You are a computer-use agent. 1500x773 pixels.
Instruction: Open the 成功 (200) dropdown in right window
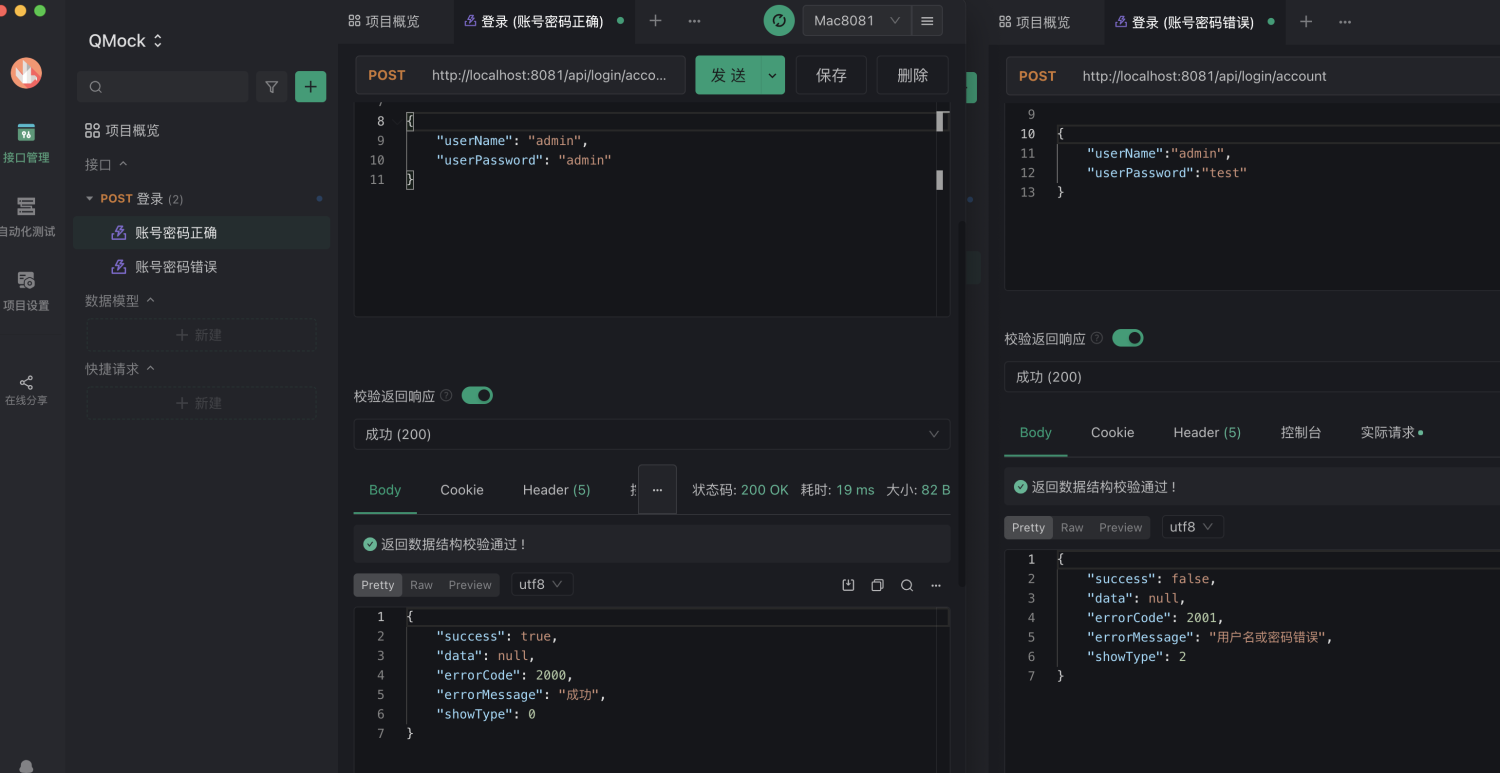point(1252,377)
